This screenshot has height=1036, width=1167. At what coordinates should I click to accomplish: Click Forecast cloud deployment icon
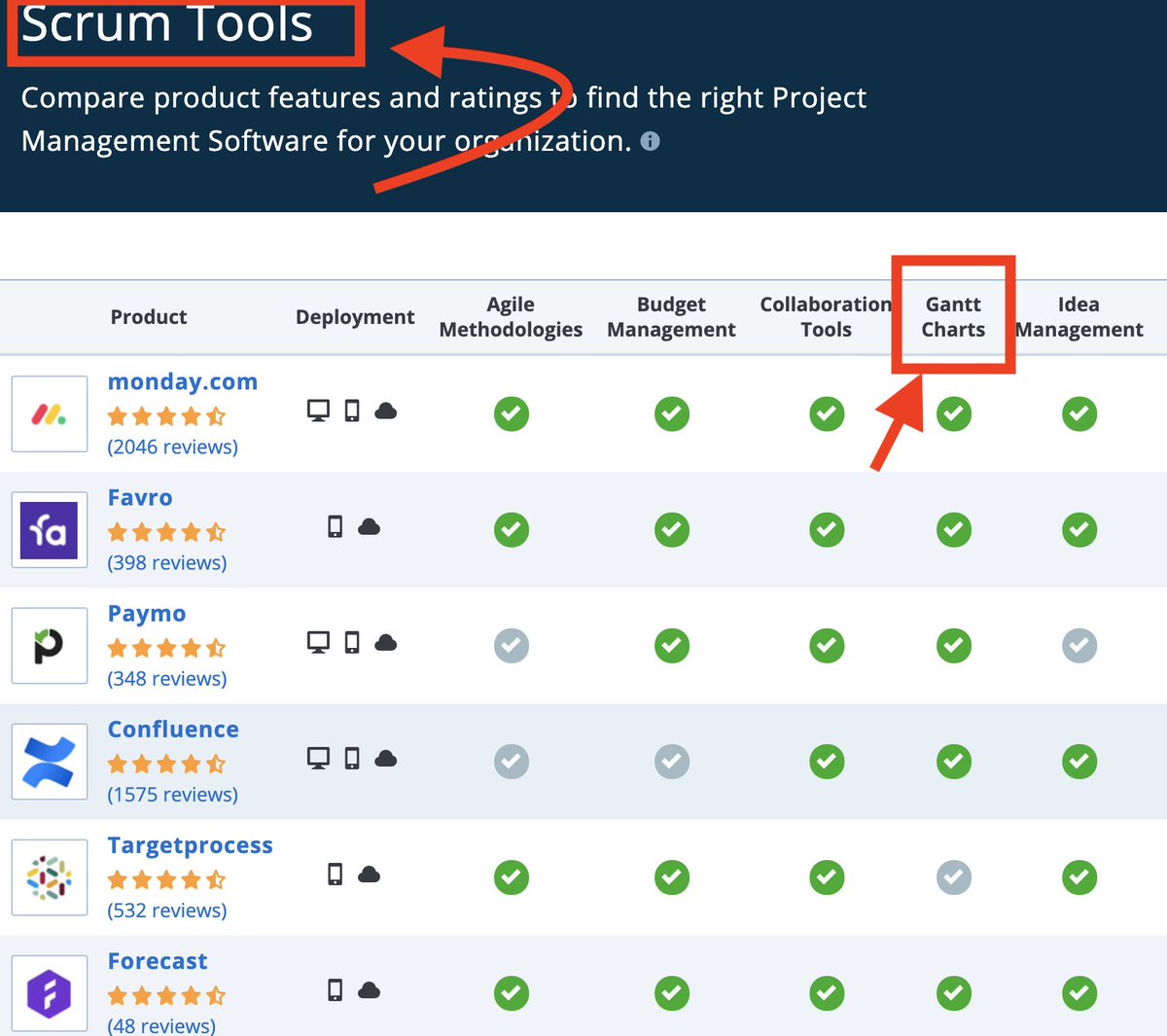(369, 989)
